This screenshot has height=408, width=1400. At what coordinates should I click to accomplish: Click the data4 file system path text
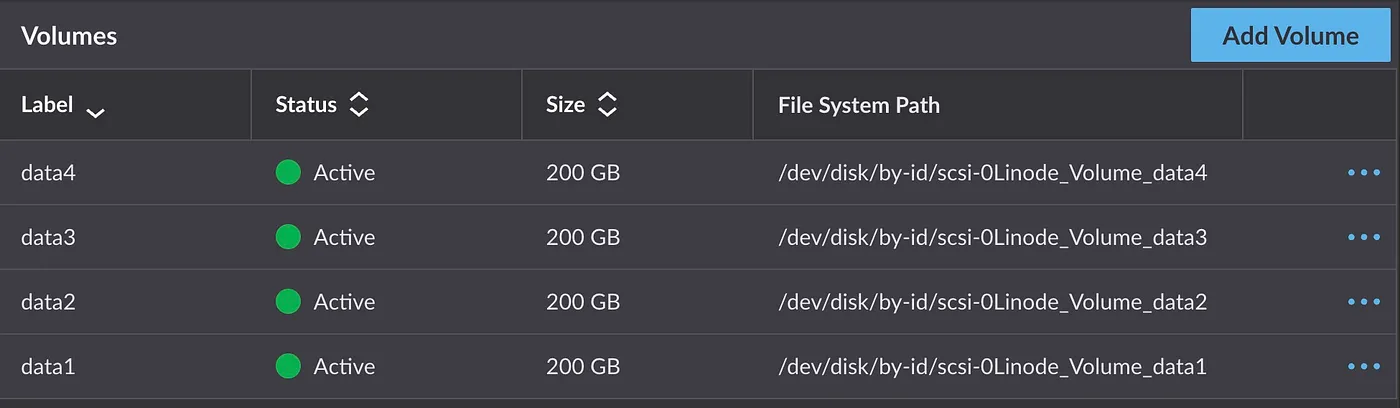click(993, 173)
